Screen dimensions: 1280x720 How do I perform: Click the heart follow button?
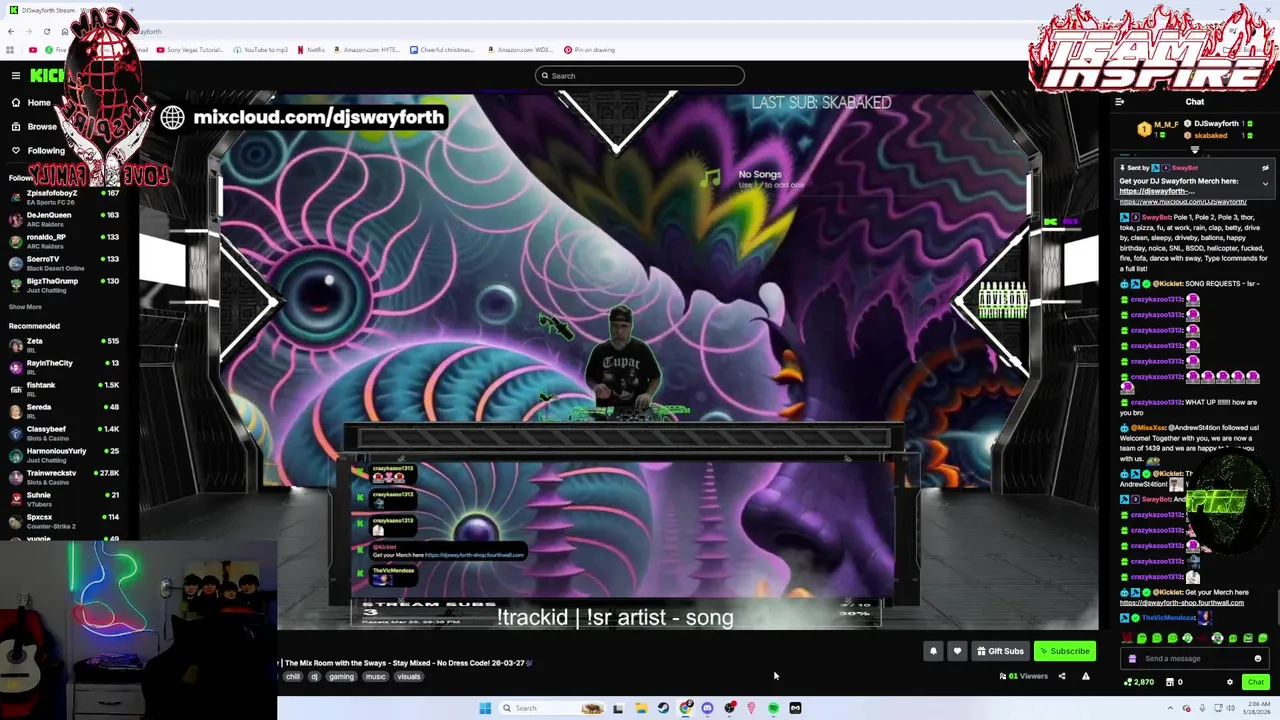click(957, 651)
